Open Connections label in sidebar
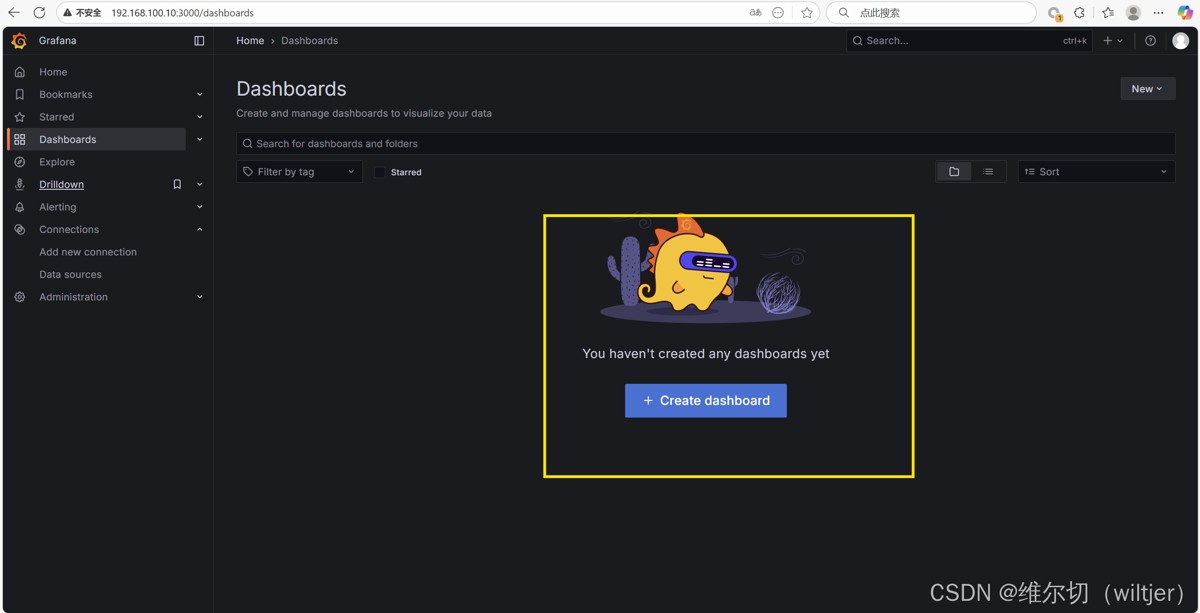Image resolution: width=1200 pixels, height=613 pixels. [69, 229]
